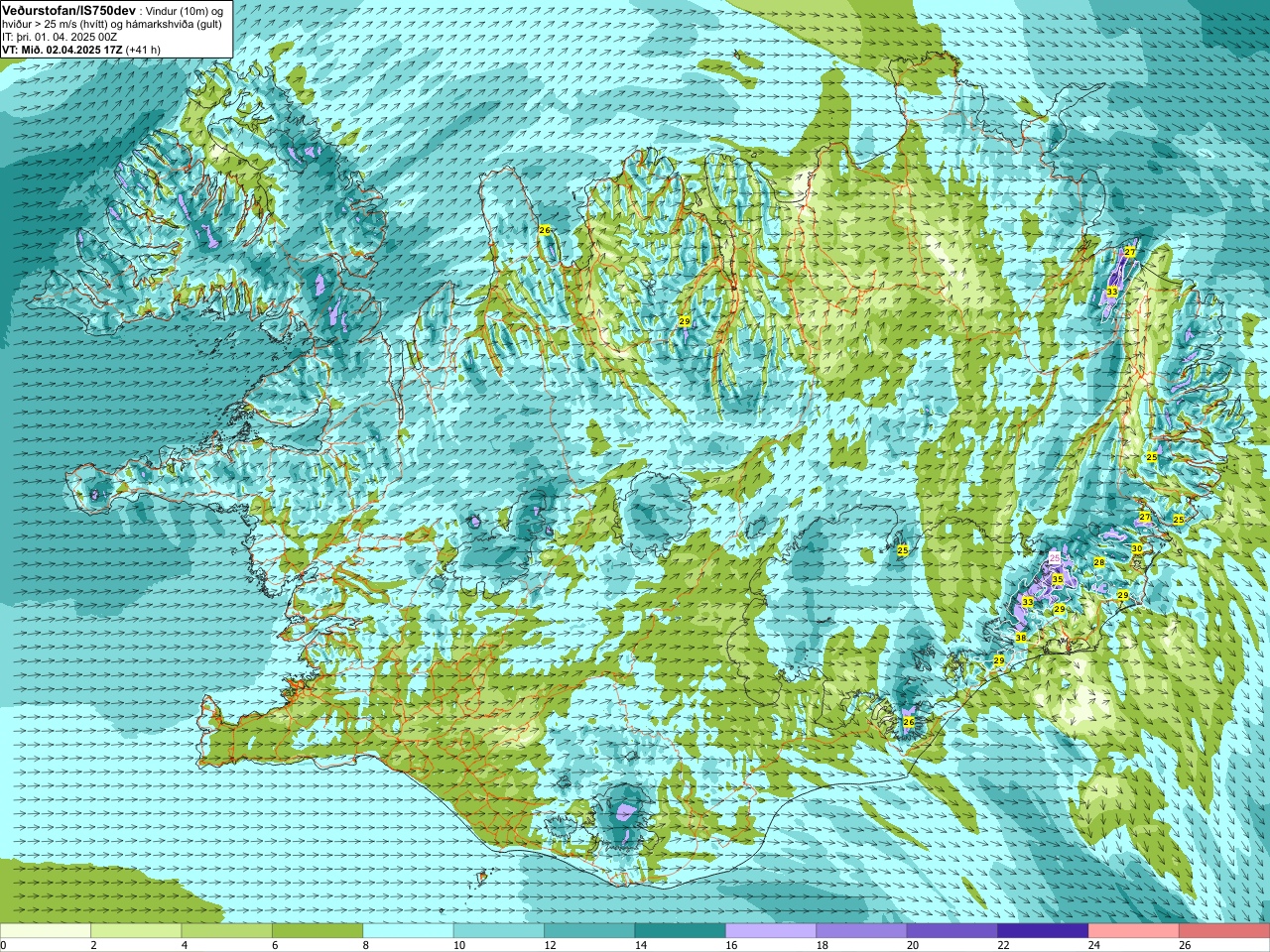Click the pale cyan 8–10 m/s legend swatch
This screenshot has width=1270, height=952.
(x=409, y=931)
